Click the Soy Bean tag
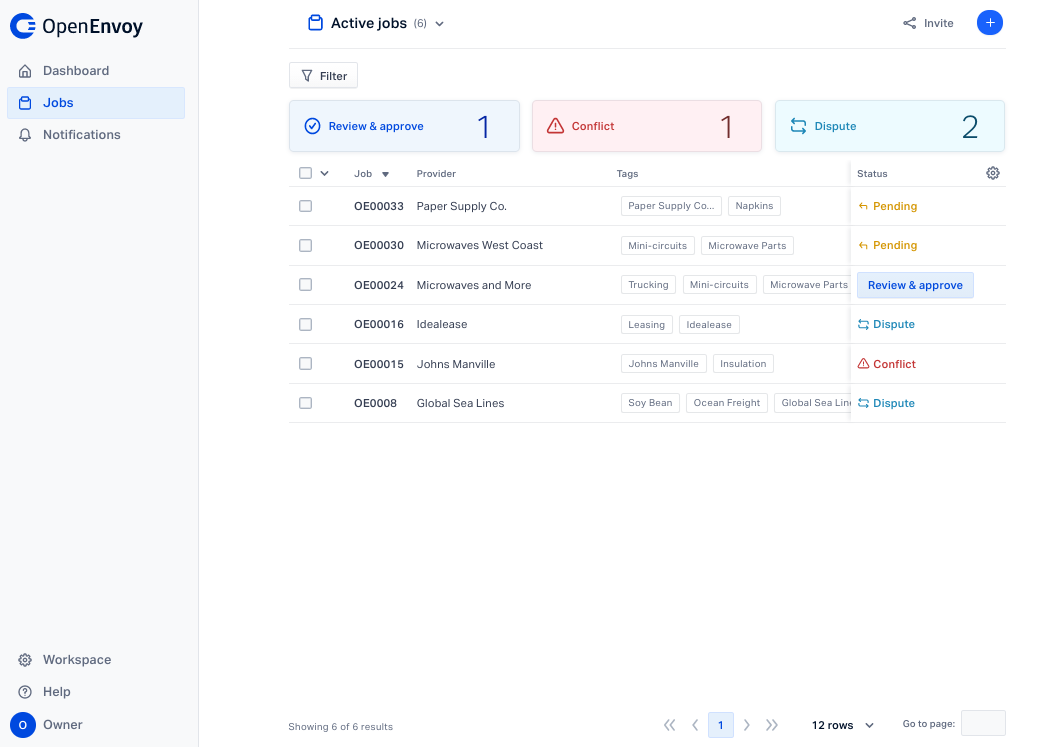The width and height of the screenshot is (1050, 747). pyautogui.click(x=650, y=403)
